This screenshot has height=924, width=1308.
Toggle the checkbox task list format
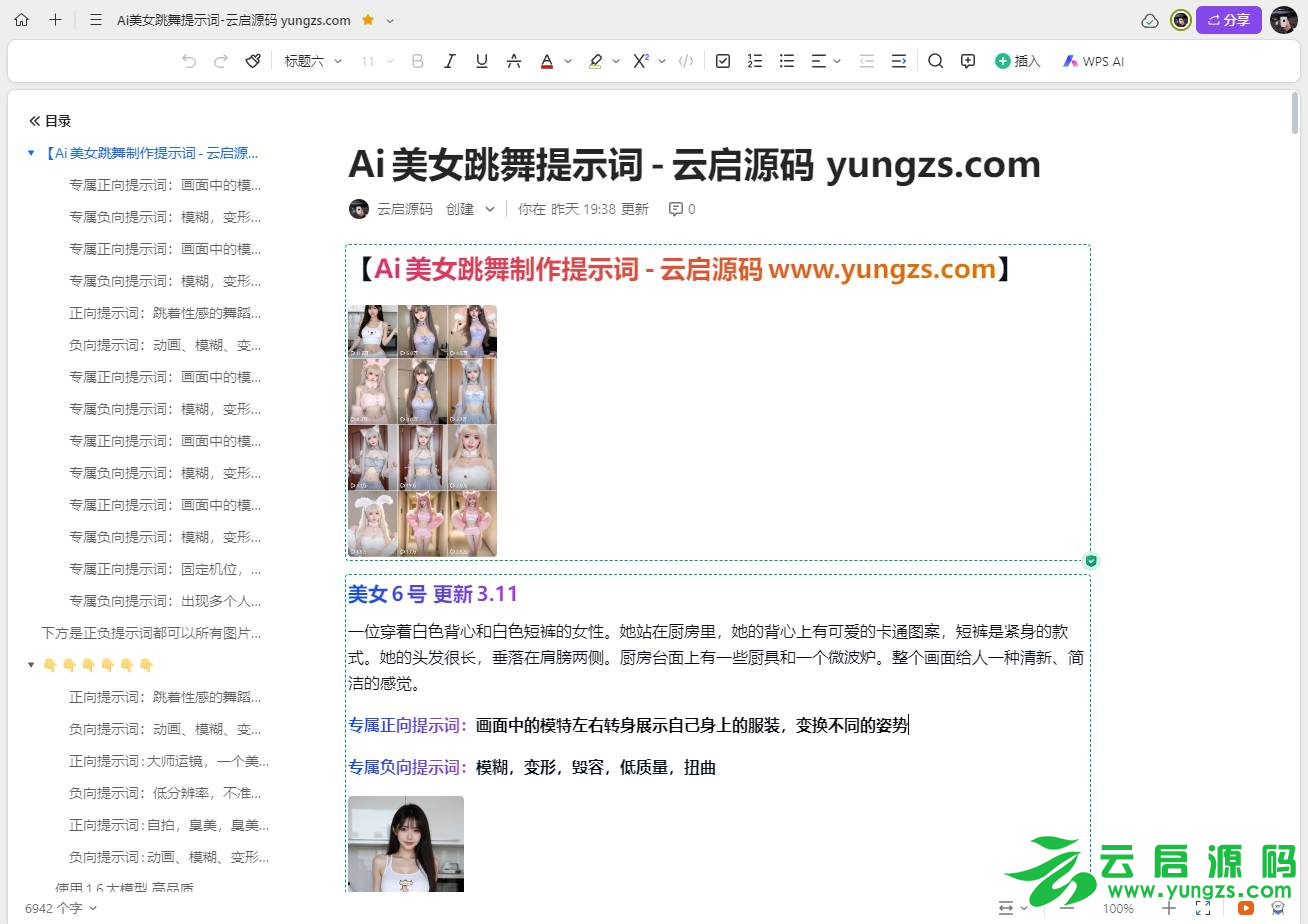[x=722, y=61]
